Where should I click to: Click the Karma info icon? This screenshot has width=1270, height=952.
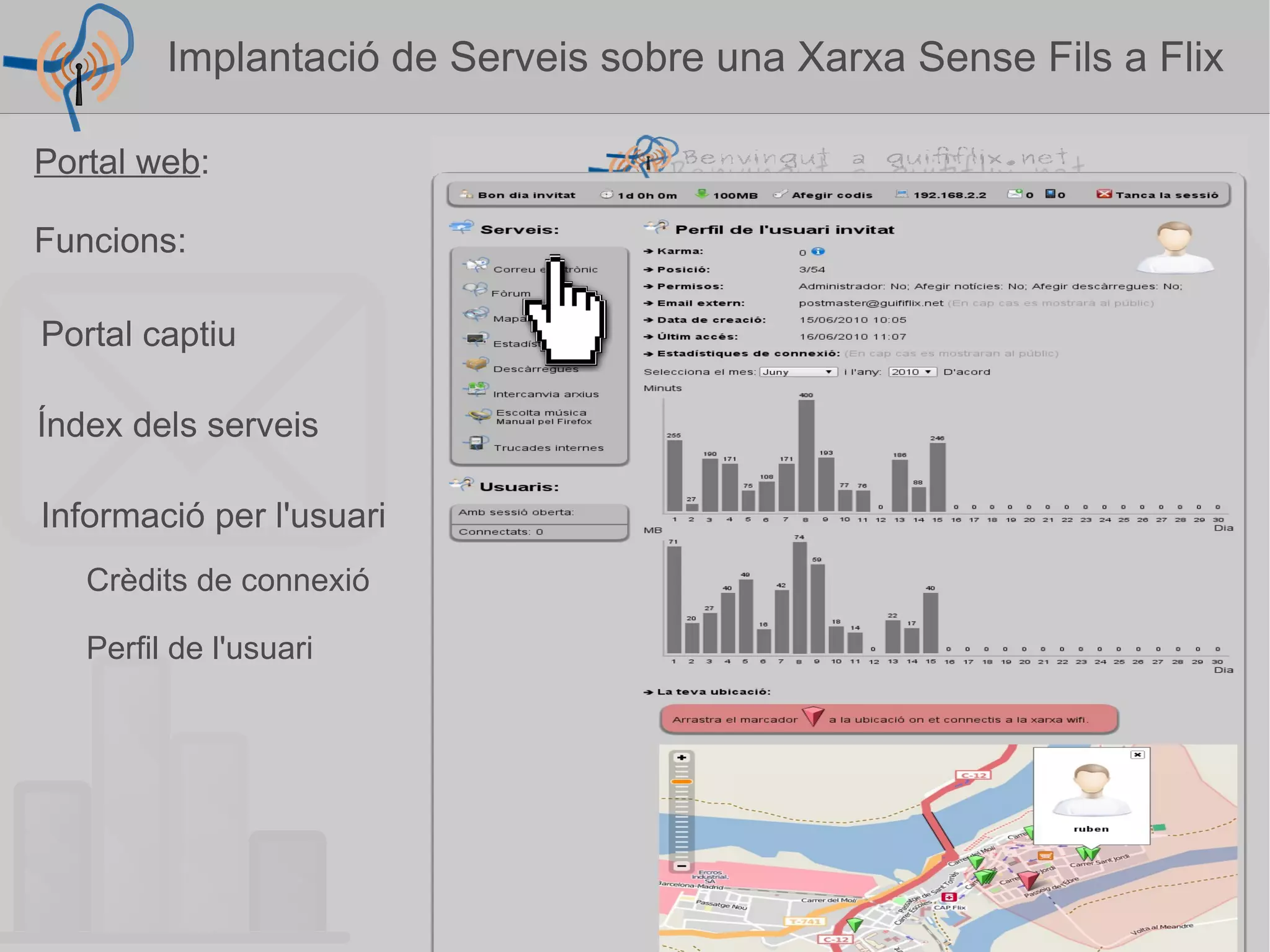tap(818, 251)
